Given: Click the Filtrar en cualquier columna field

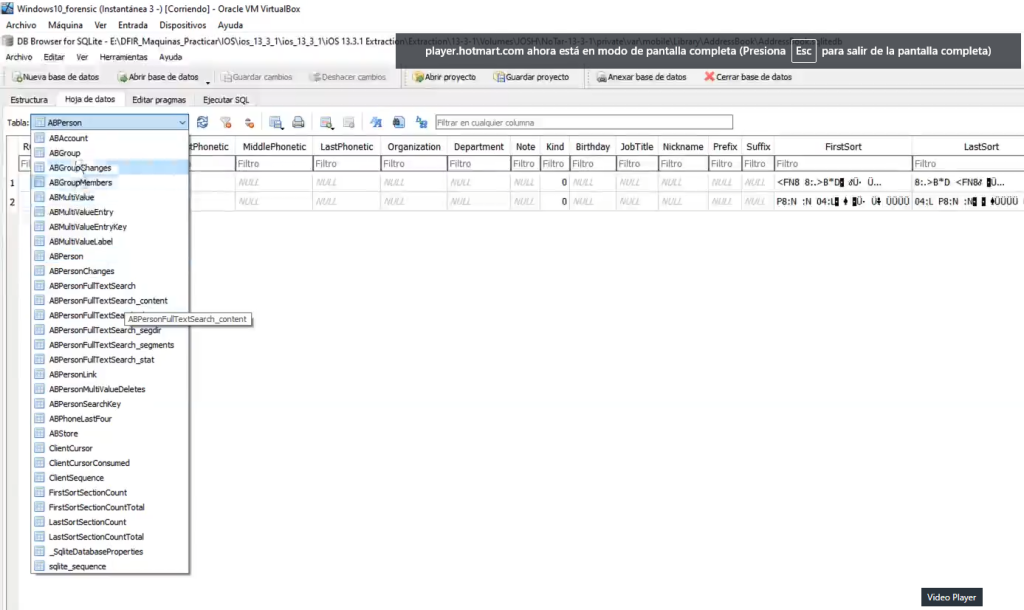Looking at the screenshot, I should point(584,122).
